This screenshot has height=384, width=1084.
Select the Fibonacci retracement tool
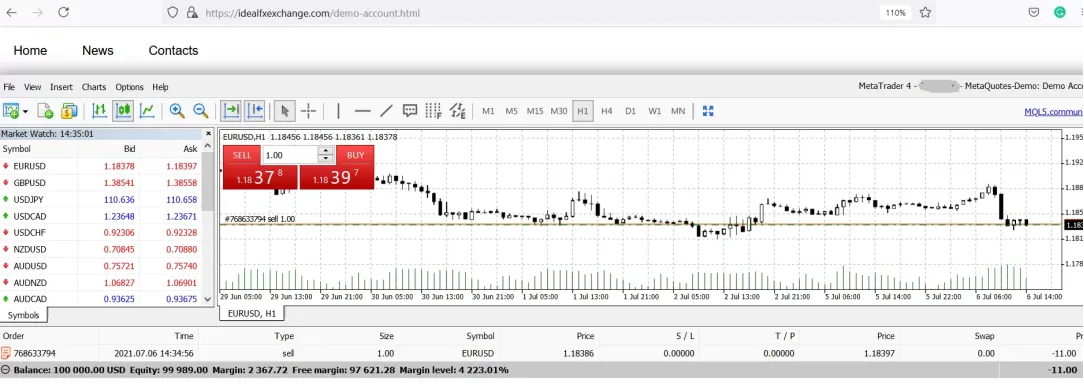click(x=433, y=111)
